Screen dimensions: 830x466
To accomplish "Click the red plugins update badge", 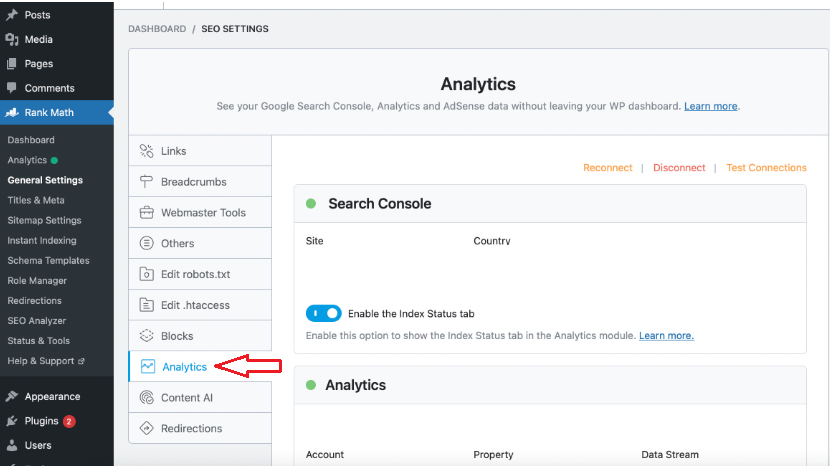I will (69, 422).
